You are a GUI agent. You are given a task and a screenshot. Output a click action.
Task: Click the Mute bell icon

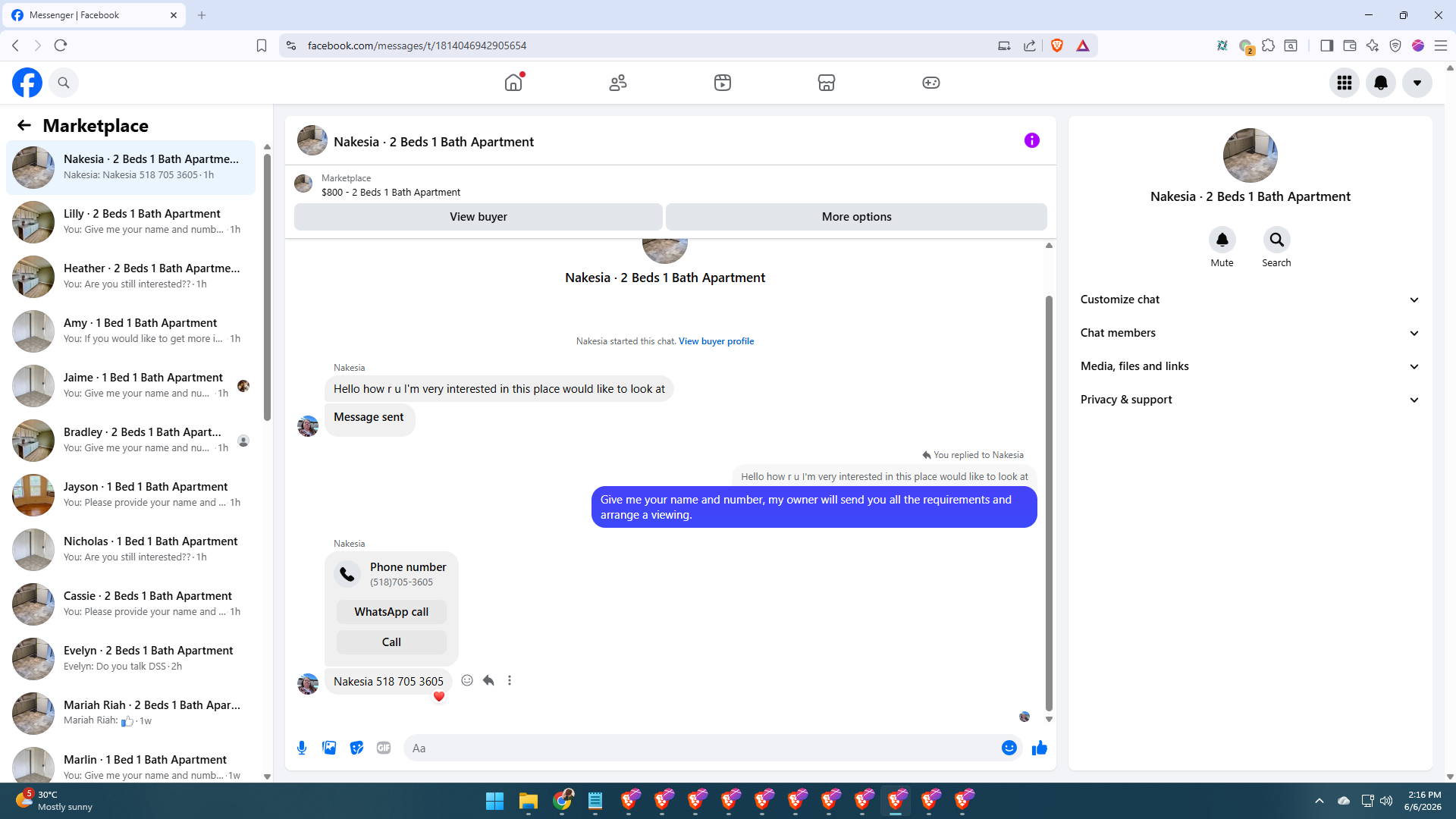[x=1222, y=240]
